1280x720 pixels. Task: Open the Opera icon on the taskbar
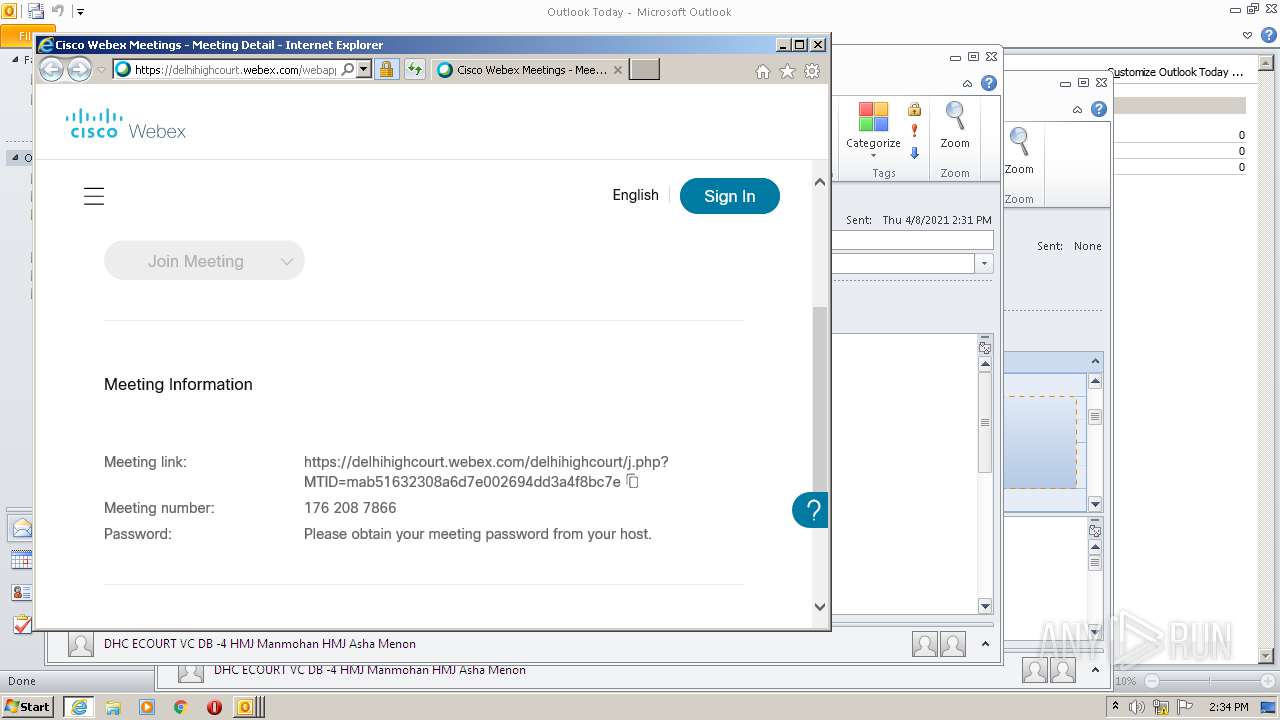coord(214,707)
